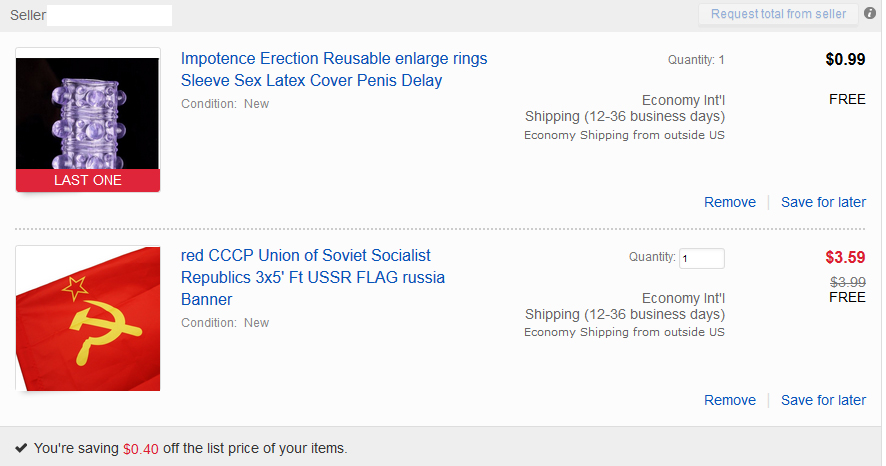Click the struck-through $3.99 original price

[x=848, y=282]
